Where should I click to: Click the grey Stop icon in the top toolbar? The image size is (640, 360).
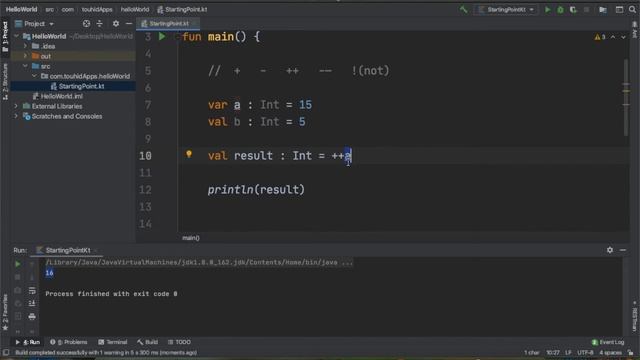pyautogui.click(x=587, y=9)
